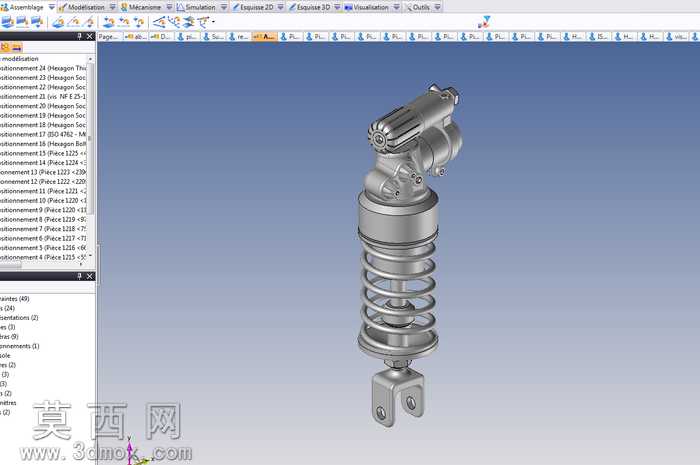Expand the dropdown arrow beside Modélisation
The width and height of the screenshot is (700, 465).
coord(112,7)
